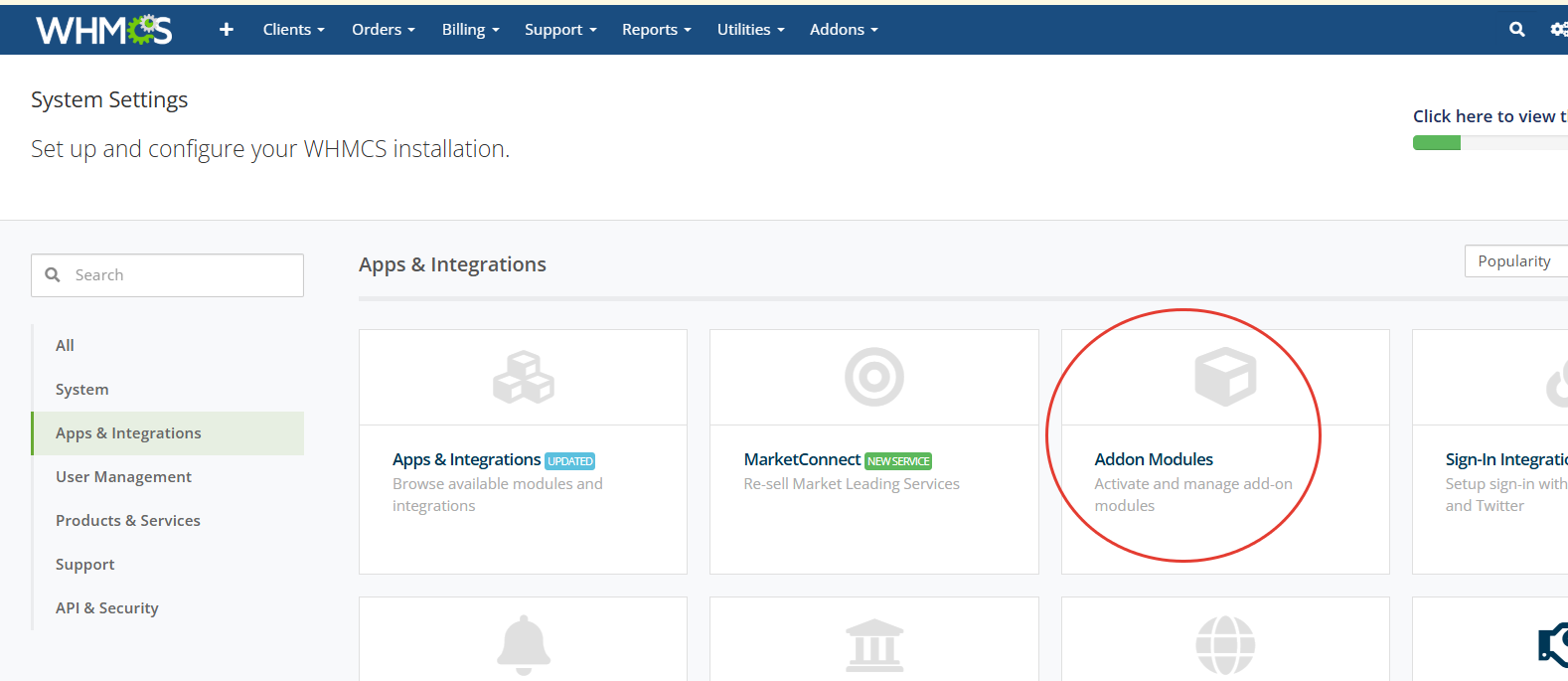Screen dimensions: 1568x681
Task: Click the WHMCS logo in header
Action: [103, 30]
